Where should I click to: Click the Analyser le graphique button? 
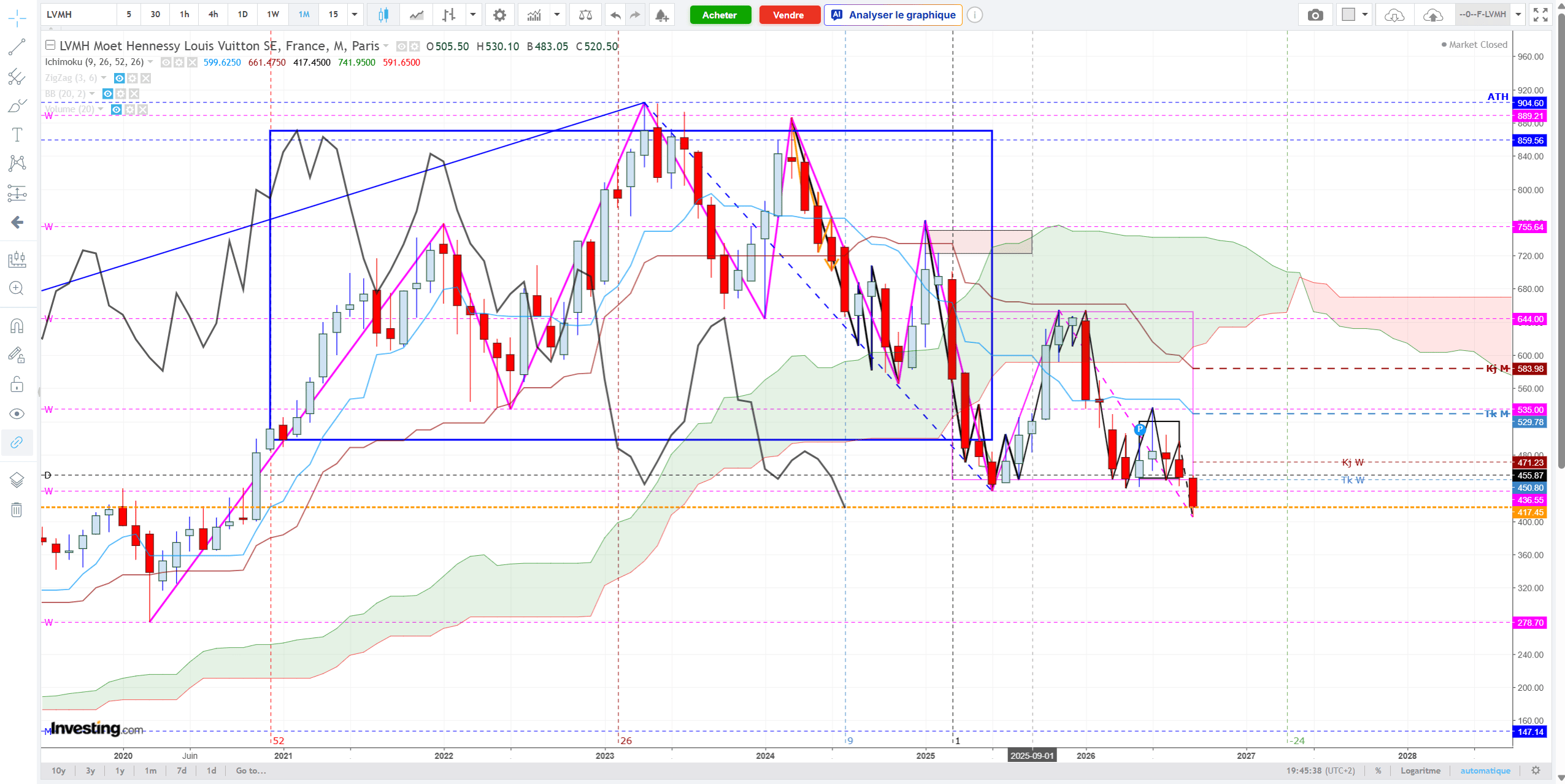893,15
